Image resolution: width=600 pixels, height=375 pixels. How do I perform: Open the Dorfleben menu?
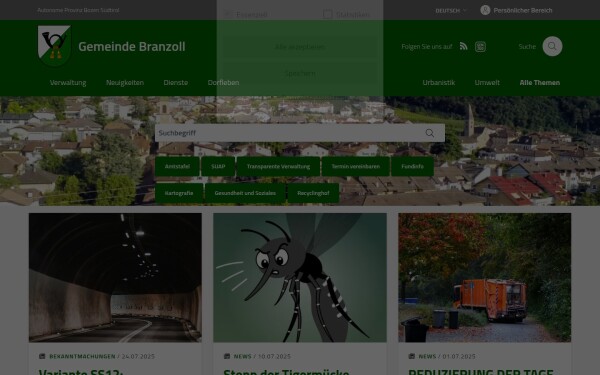(x=223, y=83)
